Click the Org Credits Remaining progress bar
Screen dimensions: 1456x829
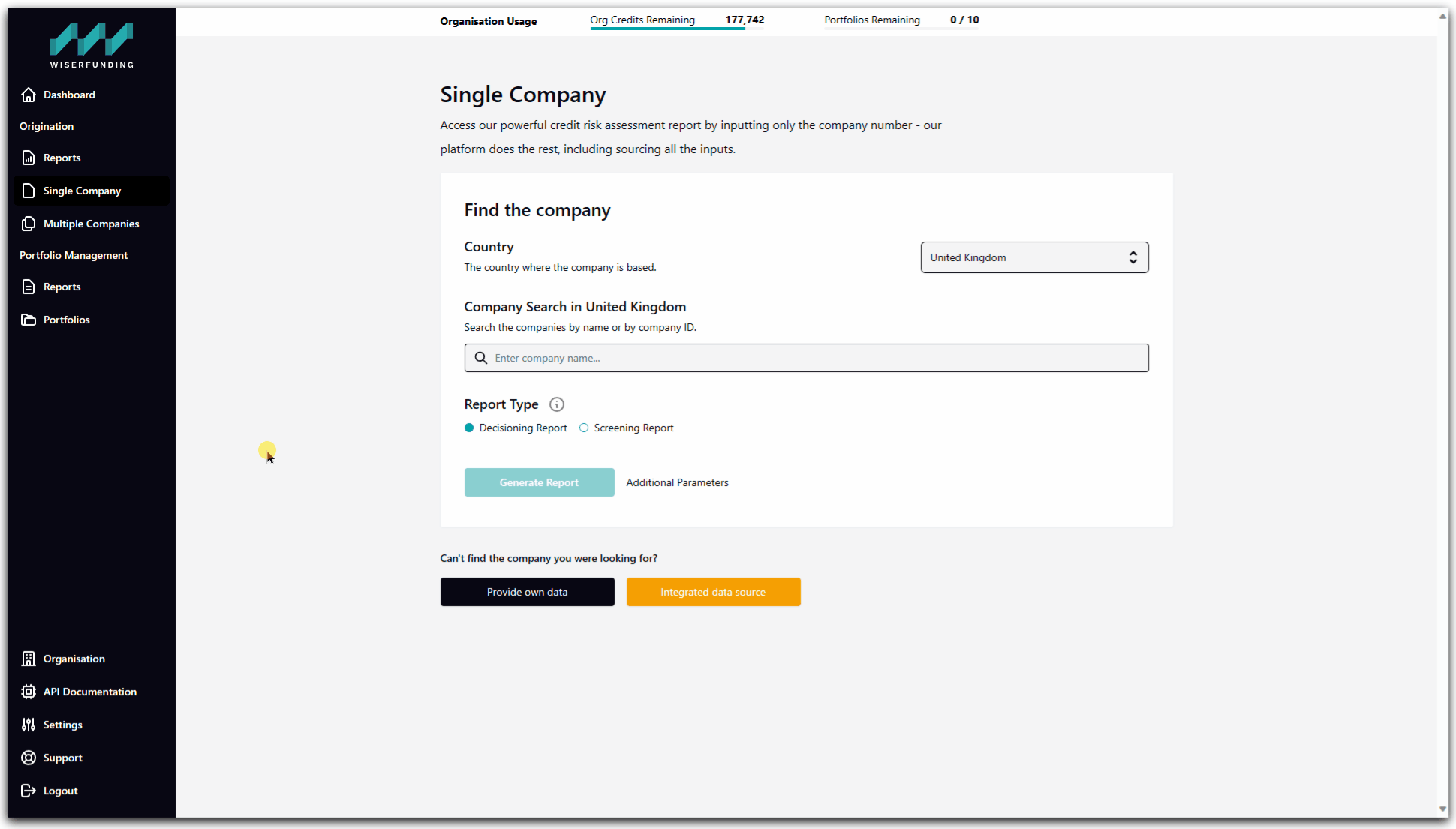point(677,29)
